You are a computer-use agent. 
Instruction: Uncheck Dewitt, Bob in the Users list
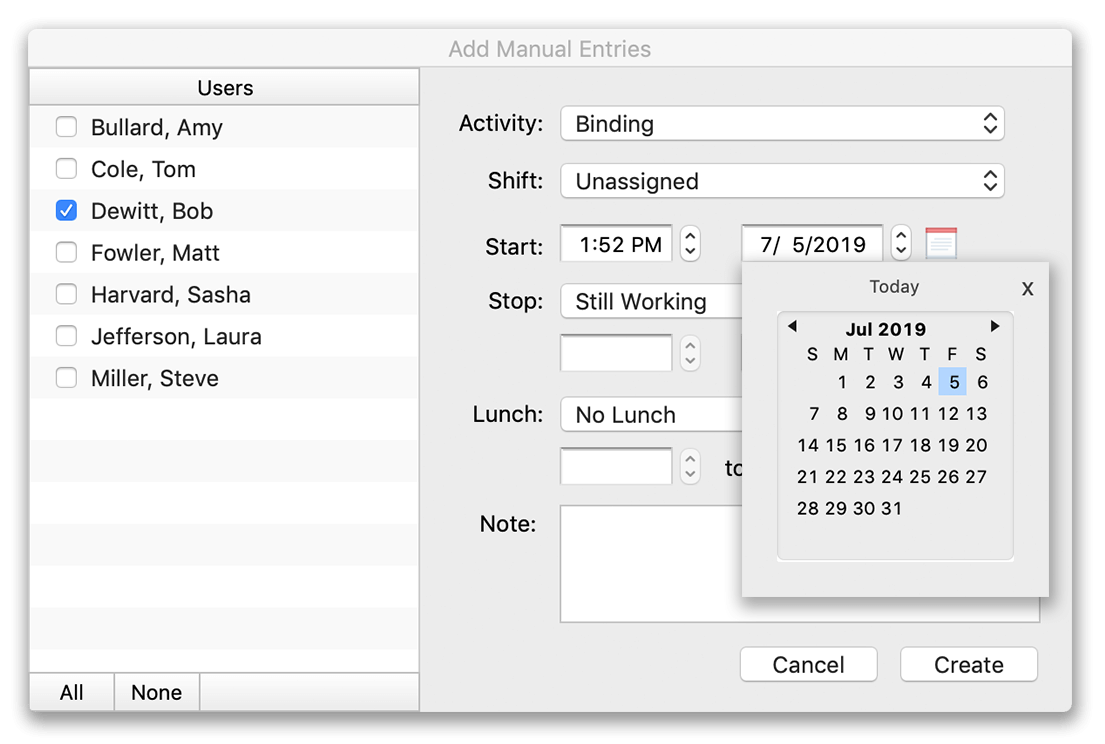(x=66, y=211)
